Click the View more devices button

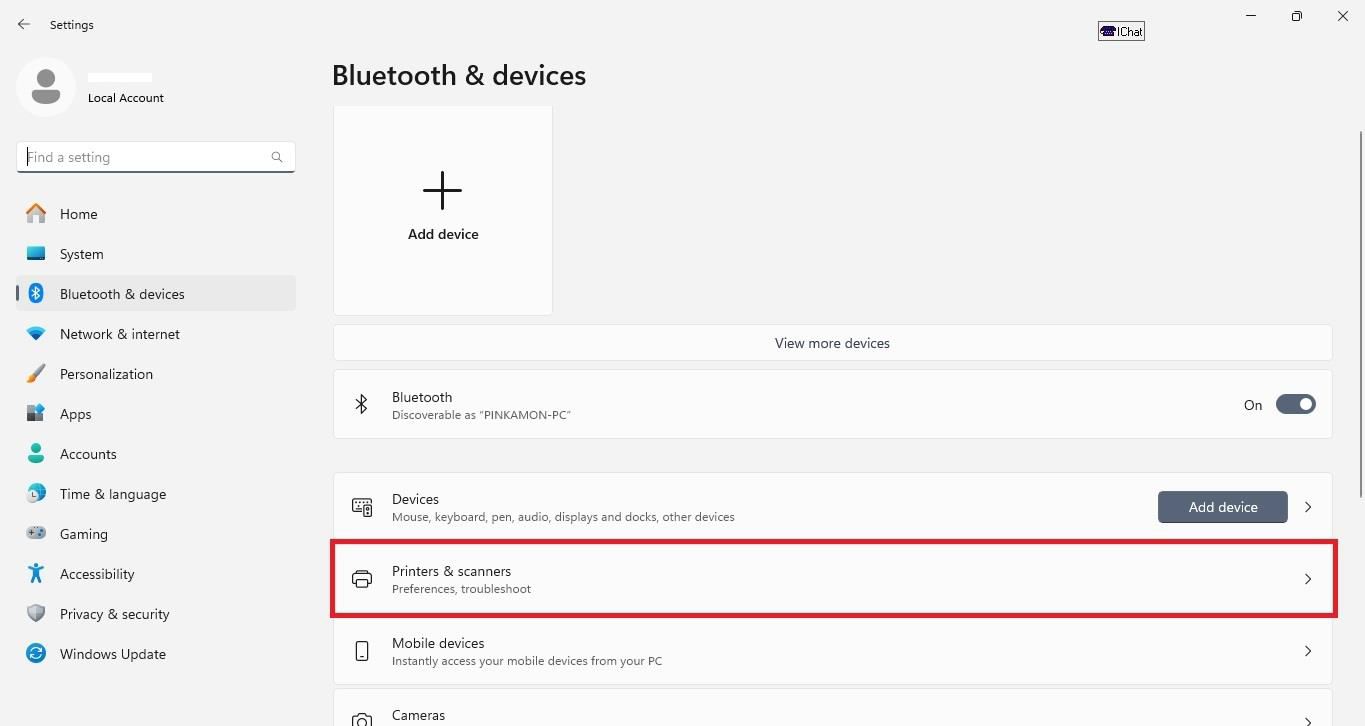click(832, 343)
